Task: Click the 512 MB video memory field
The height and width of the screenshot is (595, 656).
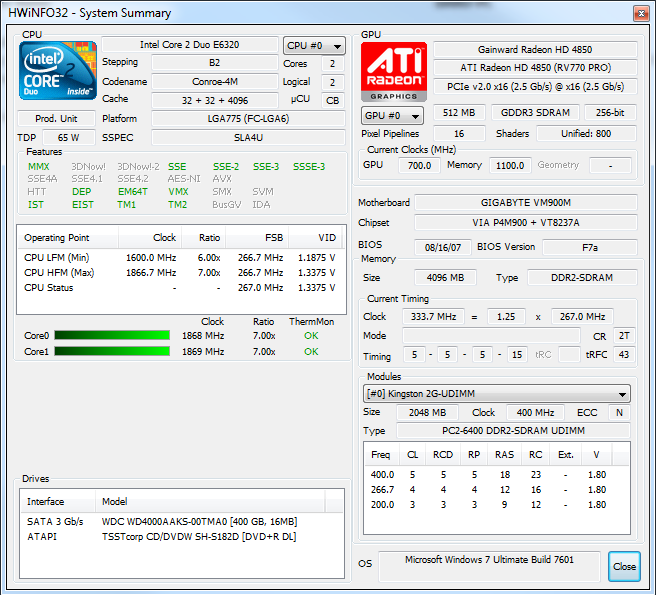Action: click(x=459, y=113)
